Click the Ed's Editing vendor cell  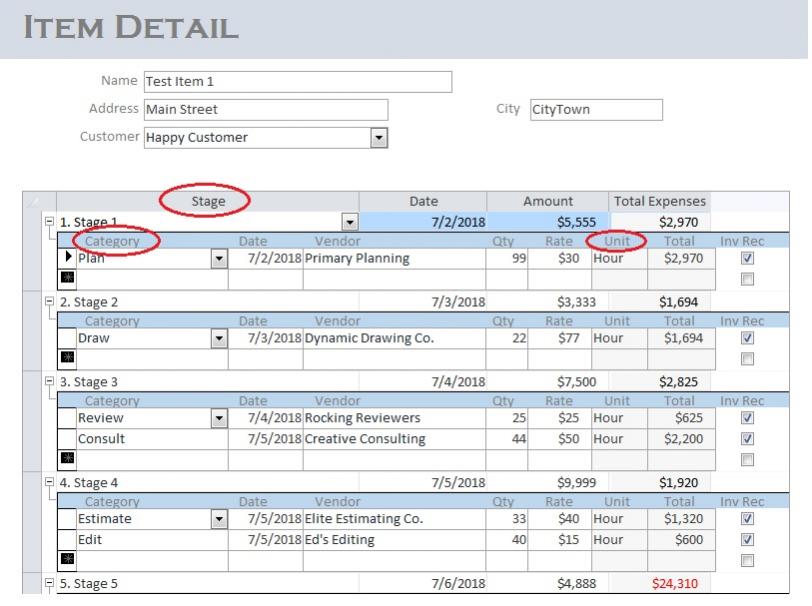click(x=394, y=540)
